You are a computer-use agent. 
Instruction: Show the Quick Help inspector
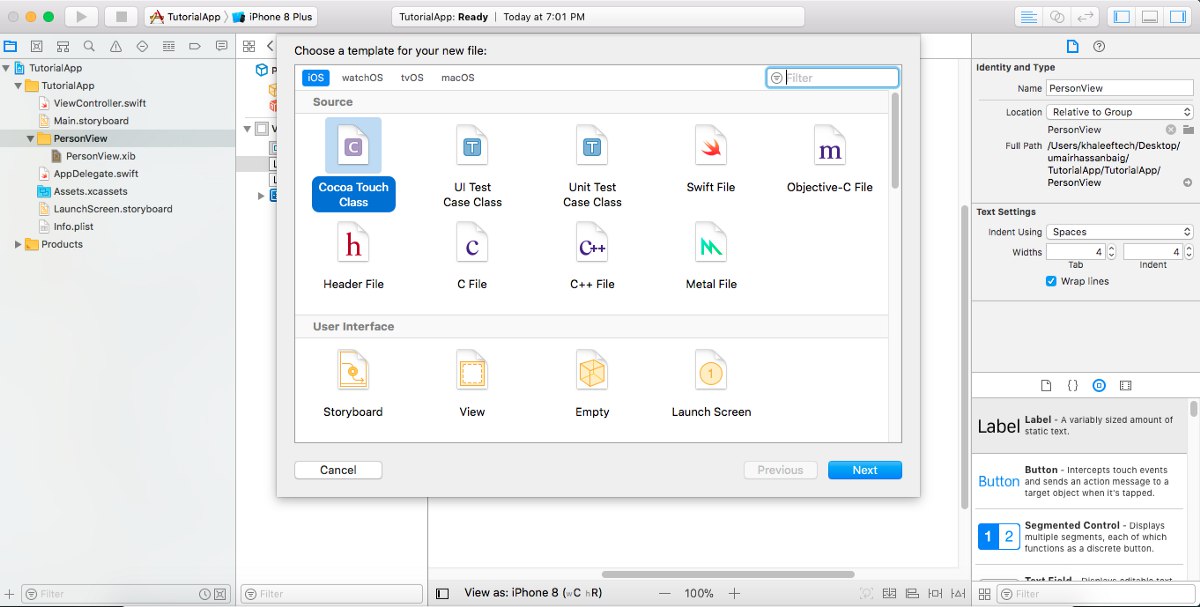click(1099, 46)
